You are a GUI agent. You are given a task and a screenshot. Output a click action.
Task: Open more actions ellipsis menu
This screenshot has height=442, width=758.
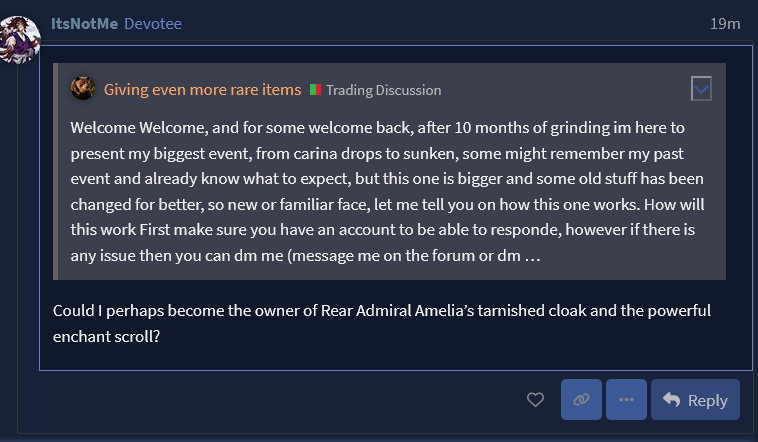coord(626,400)
